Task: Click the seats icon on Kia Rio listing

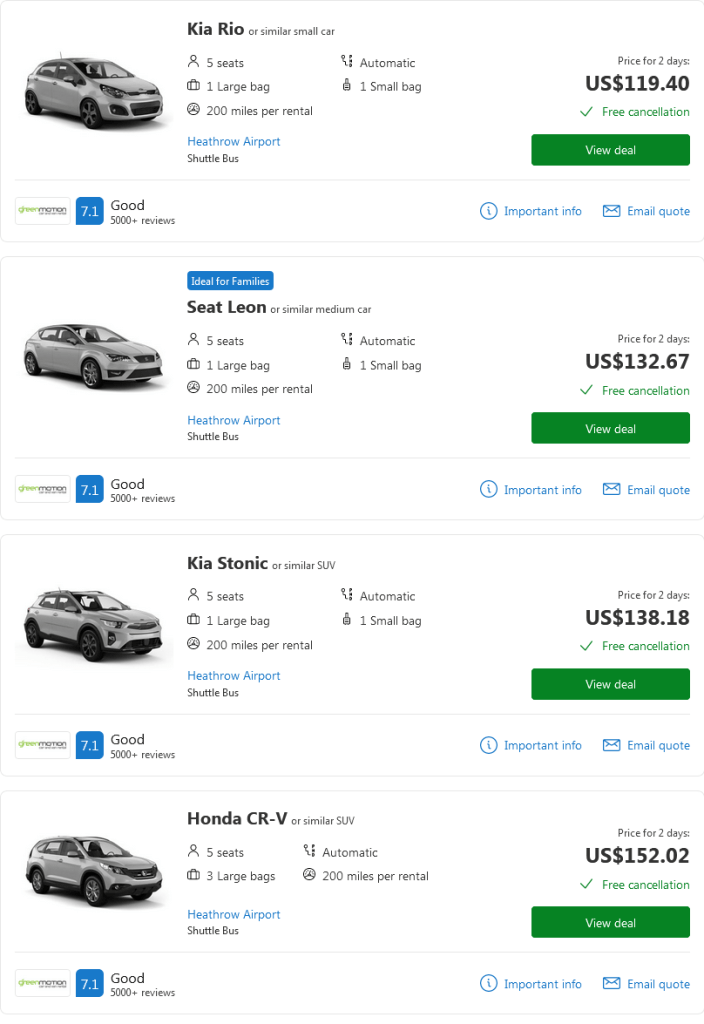Action: pyautogui.click(x=192, y=62)
